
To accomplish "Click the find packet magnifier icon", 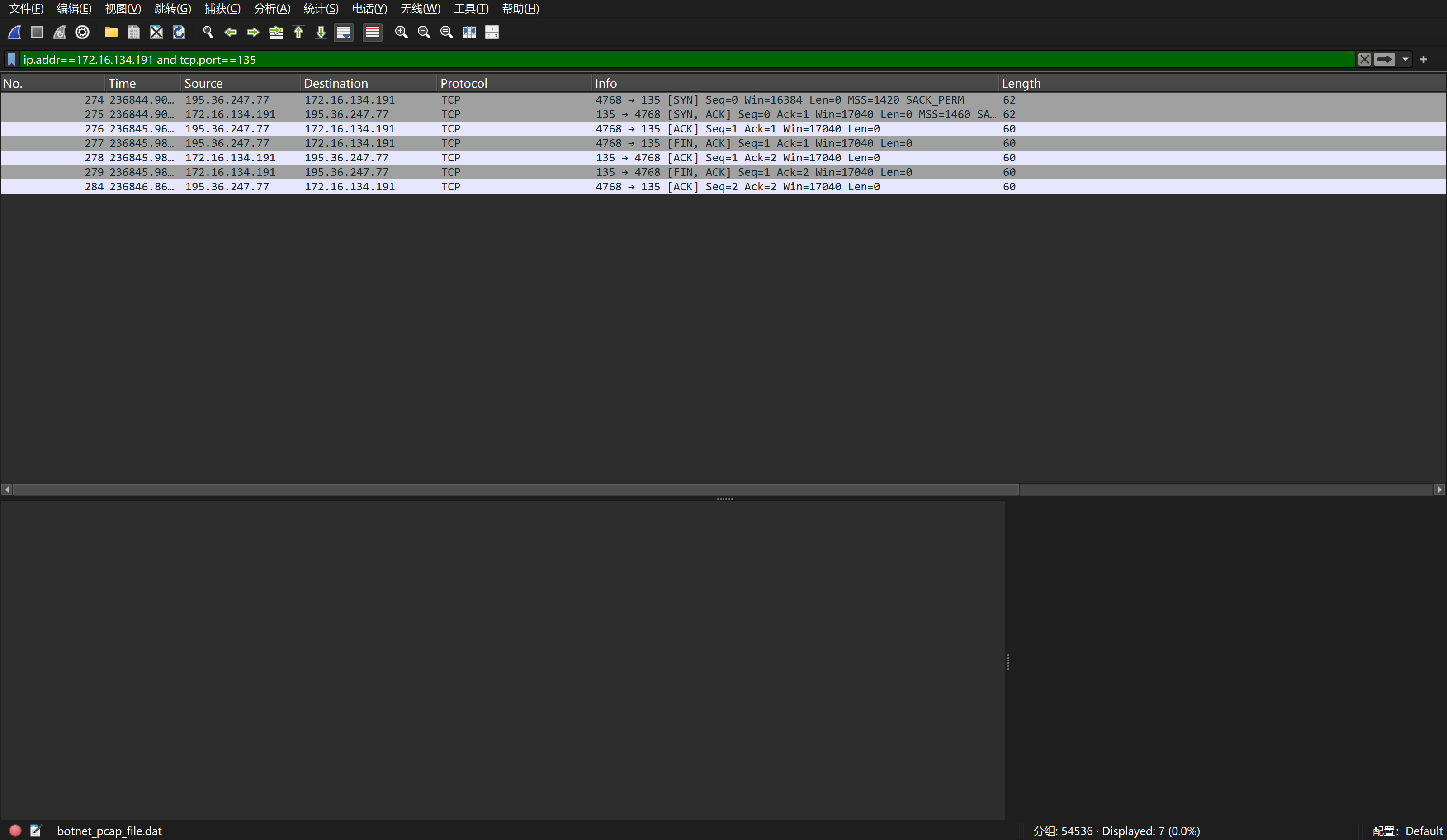I will click(208, 32).
